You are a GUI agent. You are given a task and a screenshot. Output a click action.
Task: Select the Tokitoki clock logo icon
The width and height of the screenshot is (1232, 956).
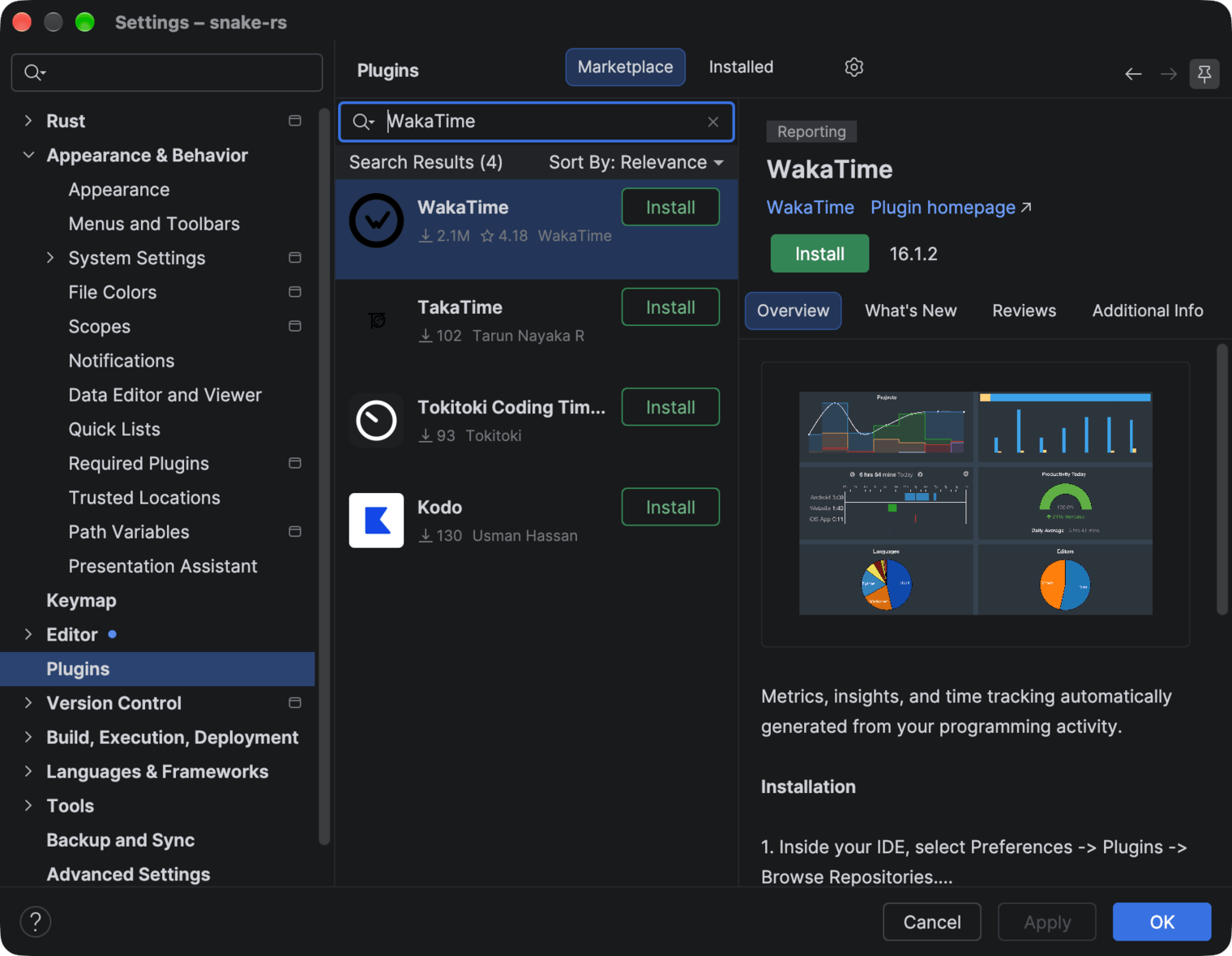point(376,420)
